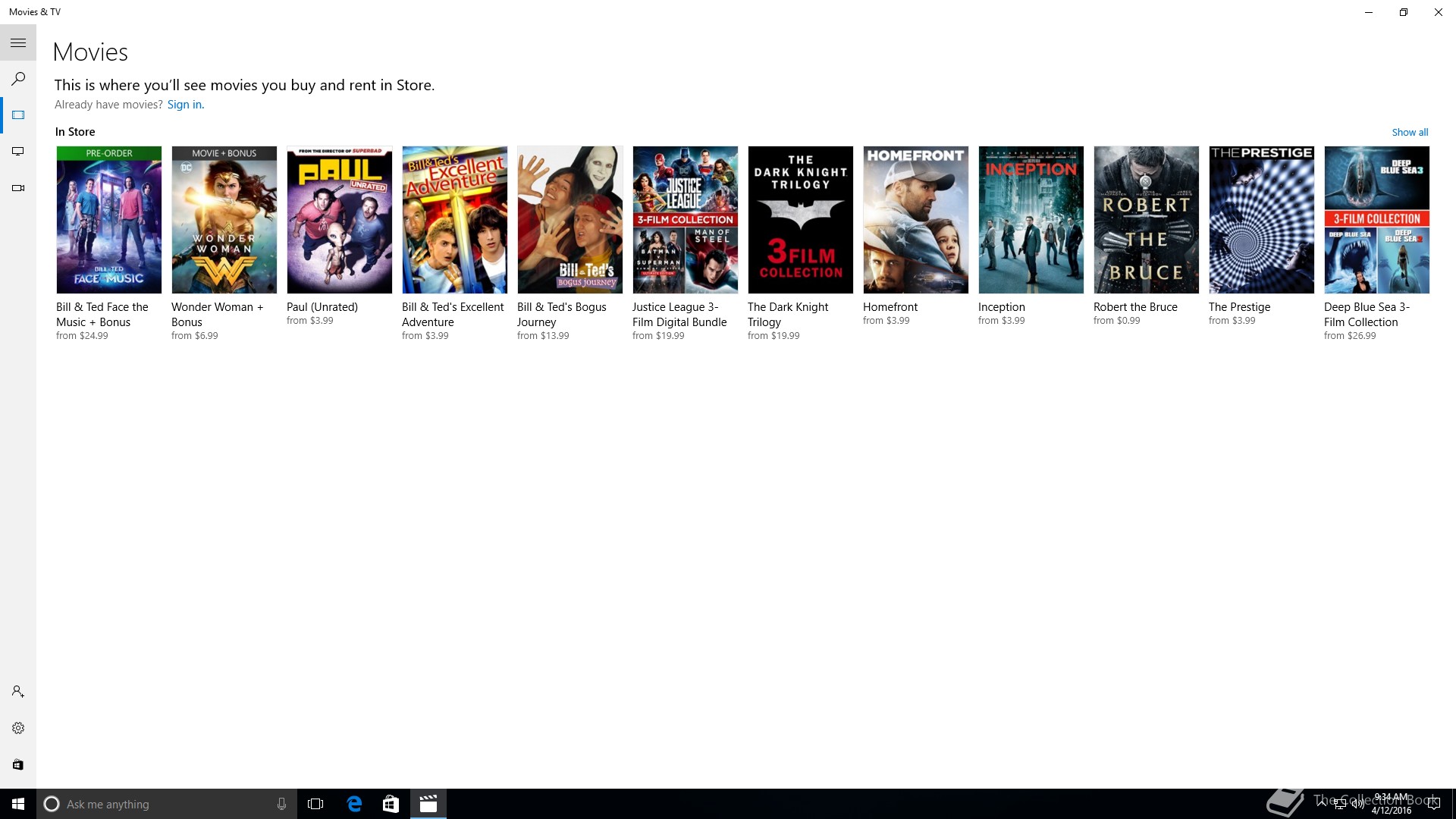Open The Prestige movie poster

coord(1262,220)
